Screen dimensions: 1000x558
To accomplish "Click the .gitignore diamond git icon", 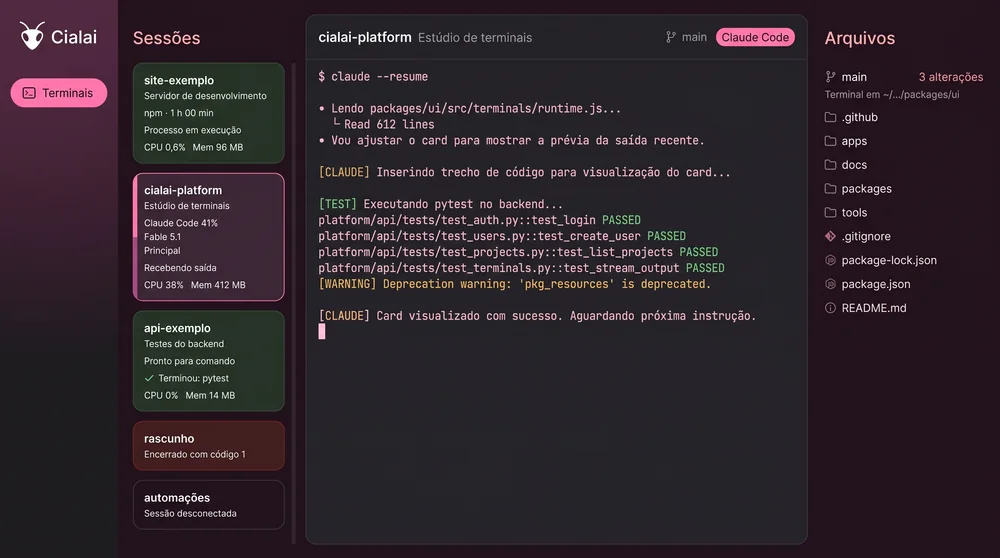I will pyautogui.click(x=830, y=236).
